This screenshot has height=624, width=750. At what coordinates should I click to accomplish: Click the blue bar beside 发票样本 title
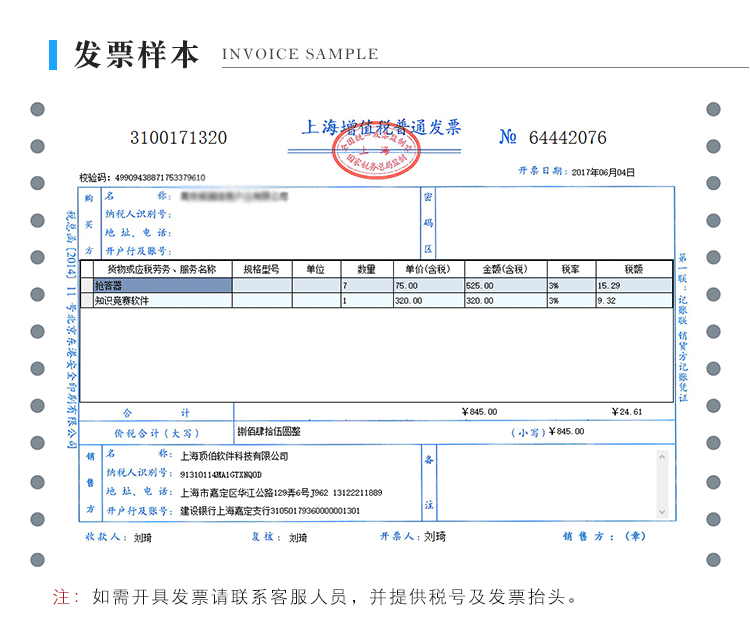tap(53, 55)
